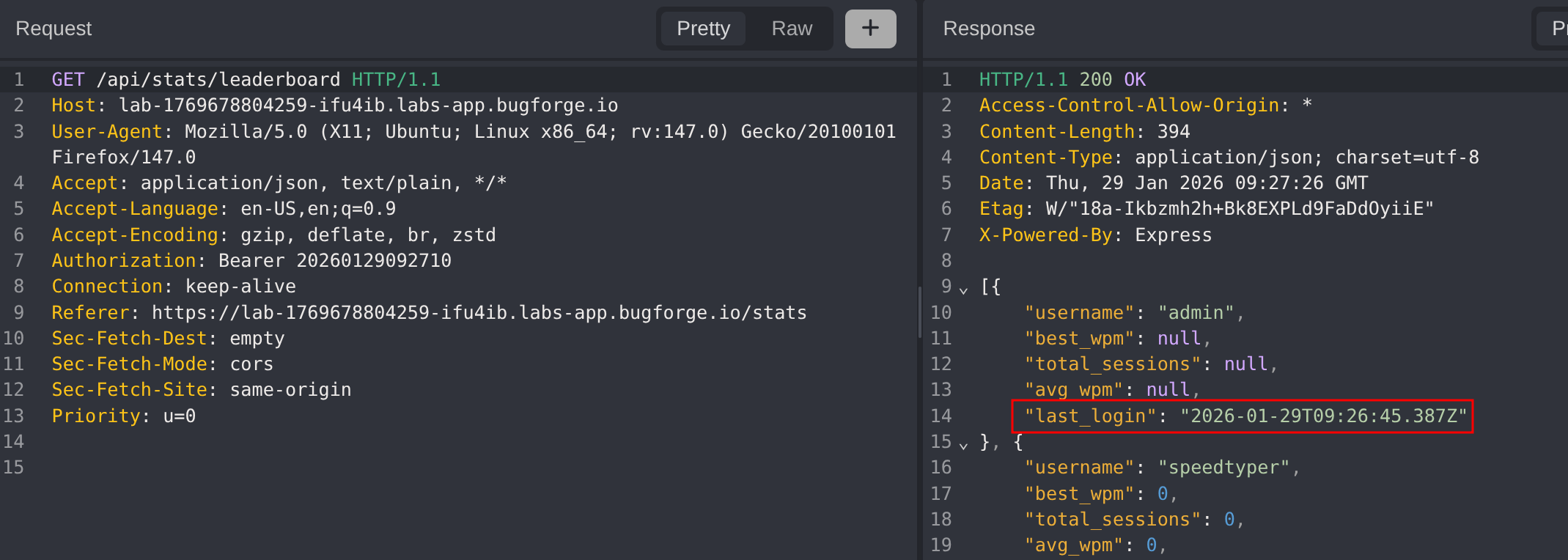Switch request view to Raw
The height and width of the screenshot is (560, 1568).
(x=792, y=29)
